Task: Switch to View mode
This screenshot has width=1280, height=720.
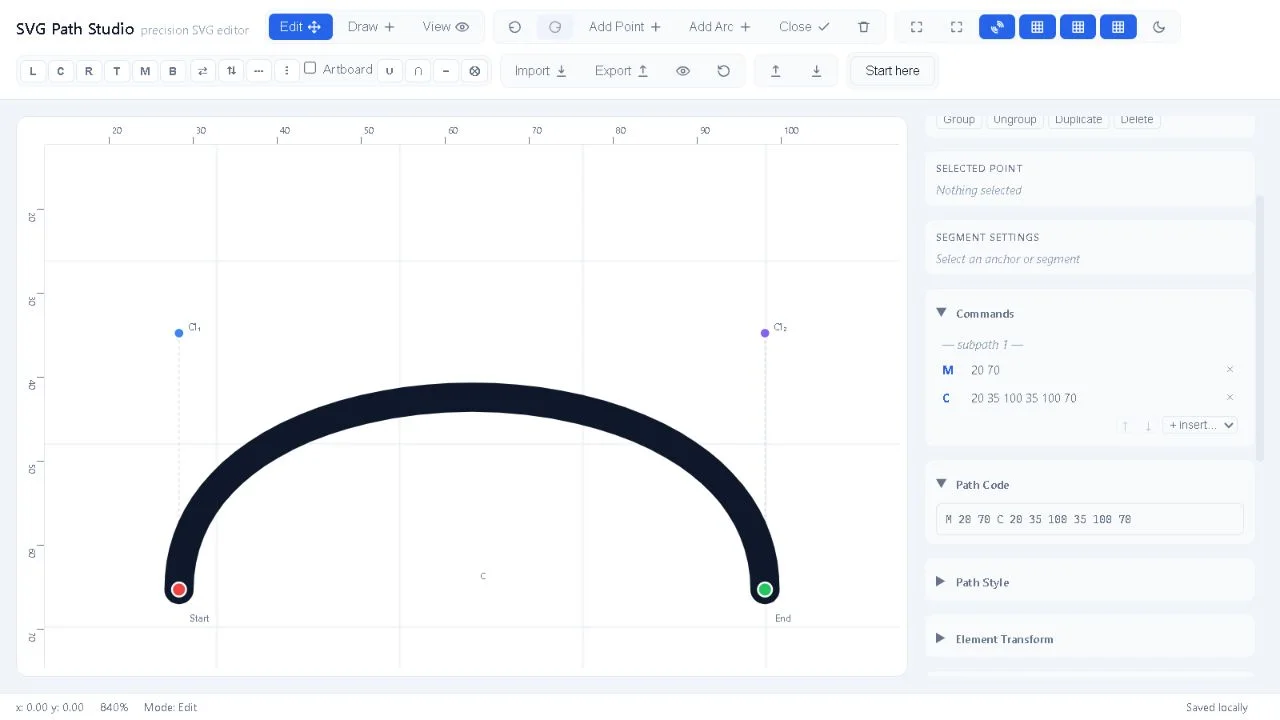Action: [446, 27]
